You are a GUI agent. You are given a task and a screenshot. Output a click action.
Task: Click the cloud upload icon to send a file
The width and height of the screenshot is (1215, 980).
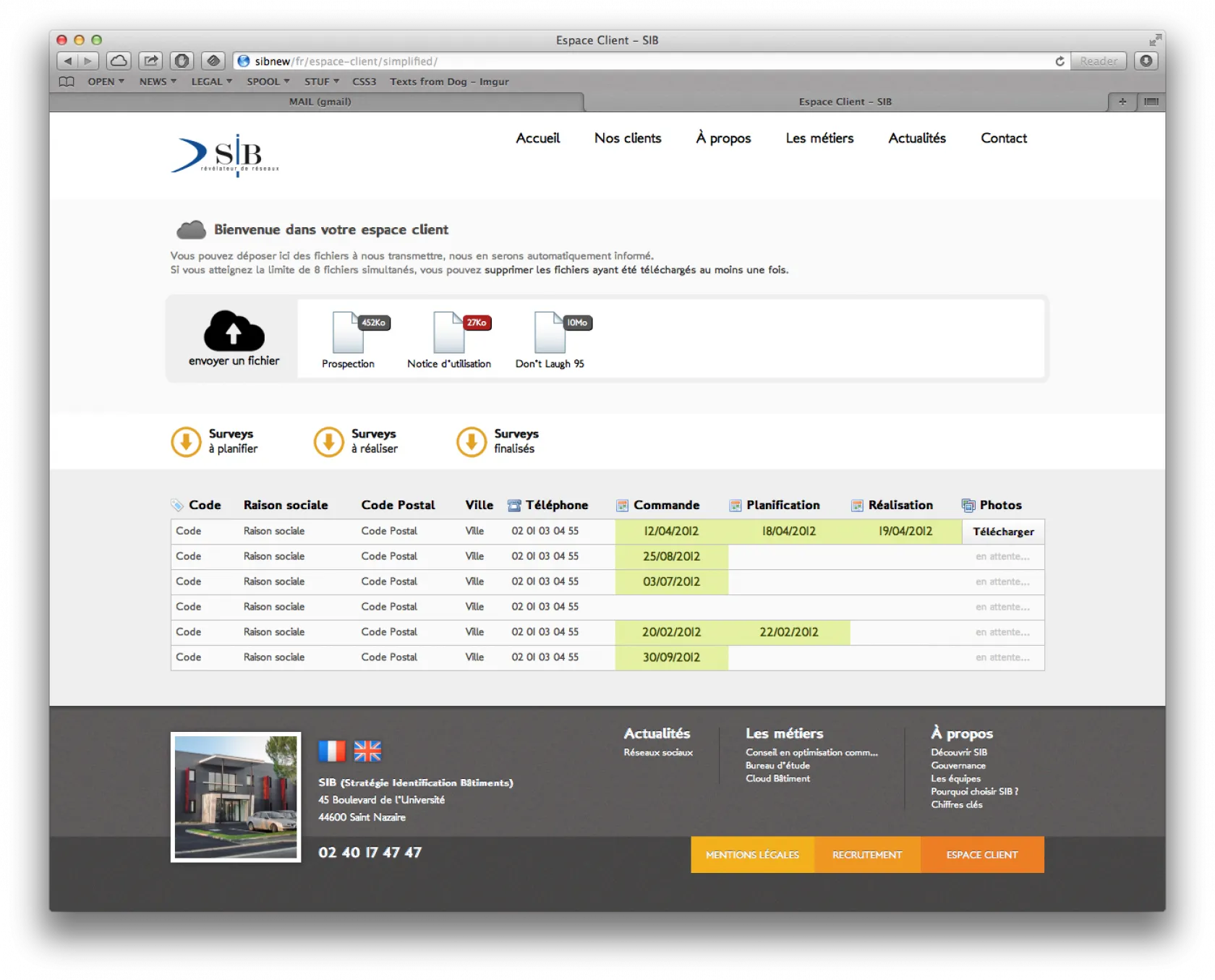pos(234,331)
